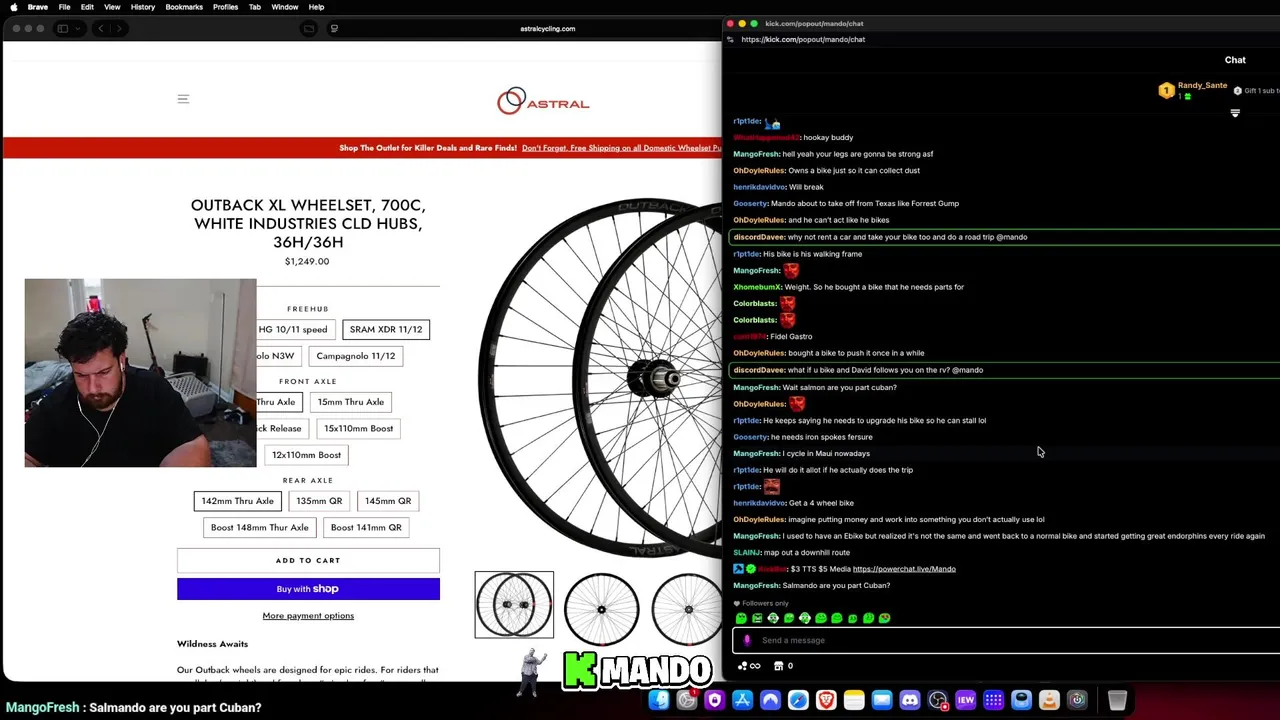Select 135mm QR rear axle

tap(319, 501)
